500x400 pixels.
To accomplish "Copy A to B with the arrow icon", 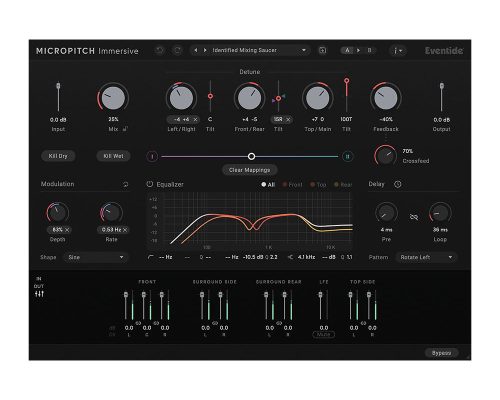I will pyautogui.click(x=358, y=50).
